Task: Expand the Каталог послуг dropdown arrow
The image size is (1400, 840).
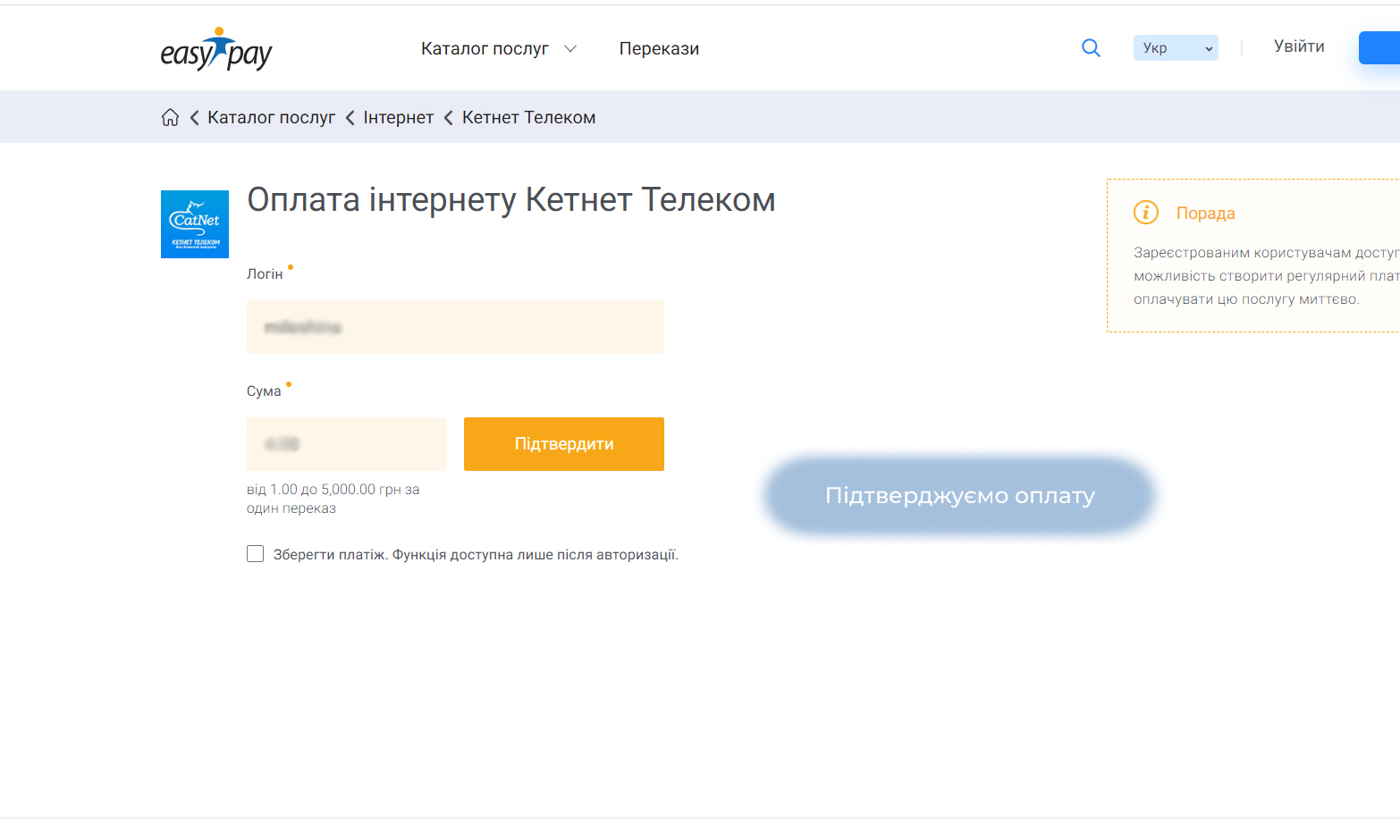Action: pyautogui.click(x=570, y=49)
